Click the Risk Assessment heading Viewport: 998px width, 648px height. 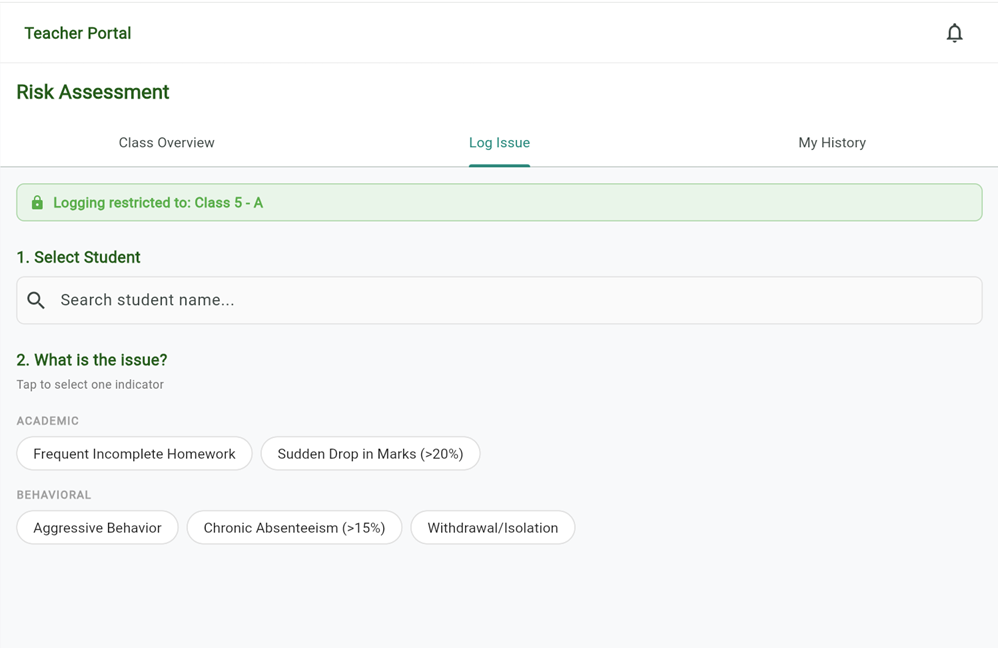click(x=93, y=92)
